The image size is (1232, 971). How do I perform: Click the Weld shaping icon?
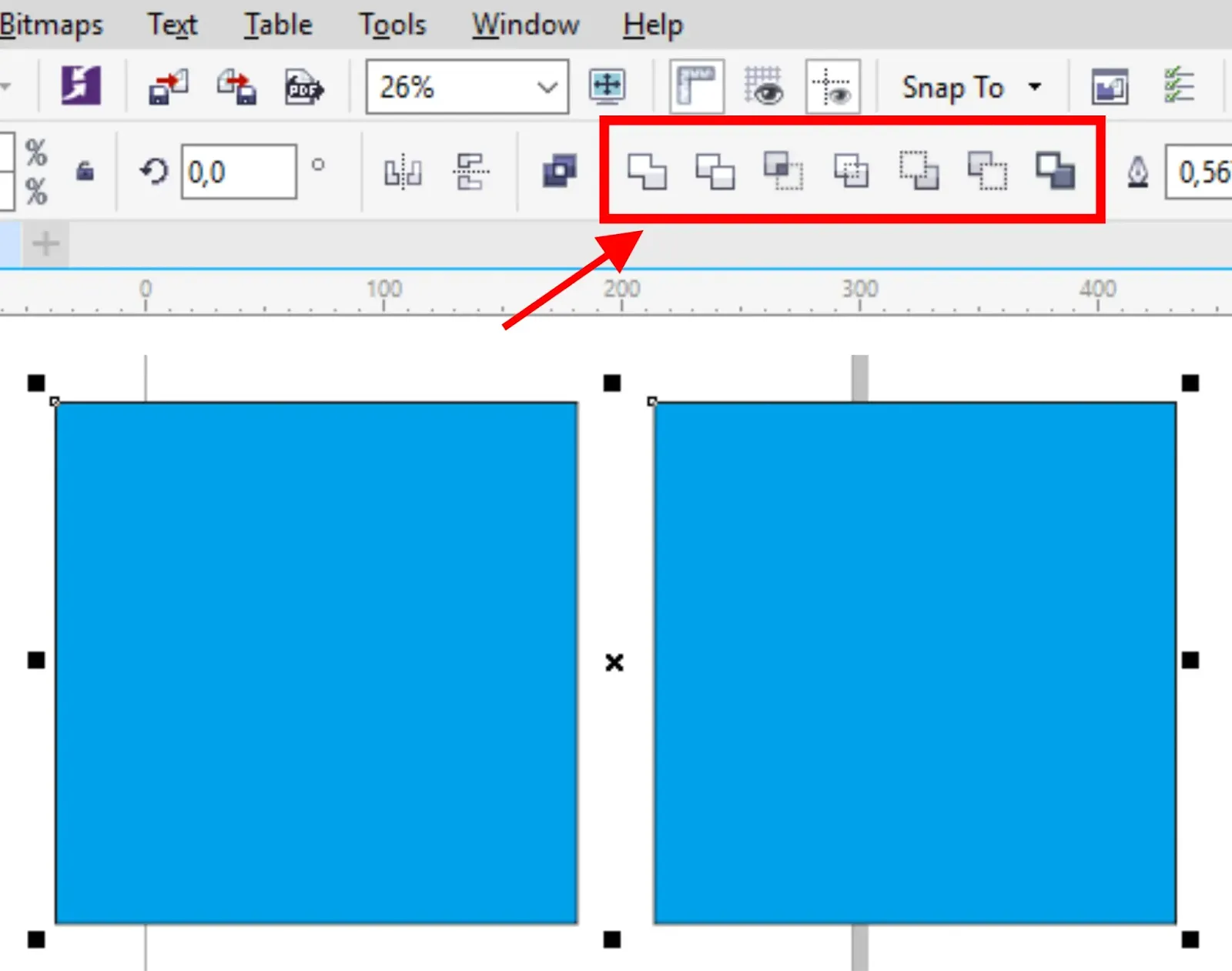[647, 171]
